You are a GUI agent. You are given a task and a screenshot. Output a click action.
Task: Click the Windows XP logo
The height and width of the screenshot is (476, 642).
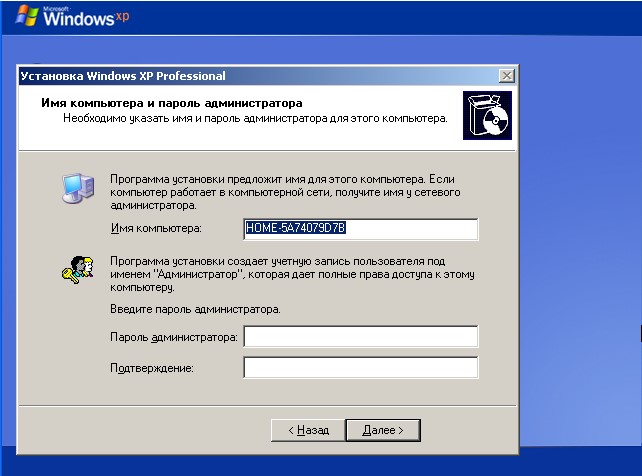[72, 17]
